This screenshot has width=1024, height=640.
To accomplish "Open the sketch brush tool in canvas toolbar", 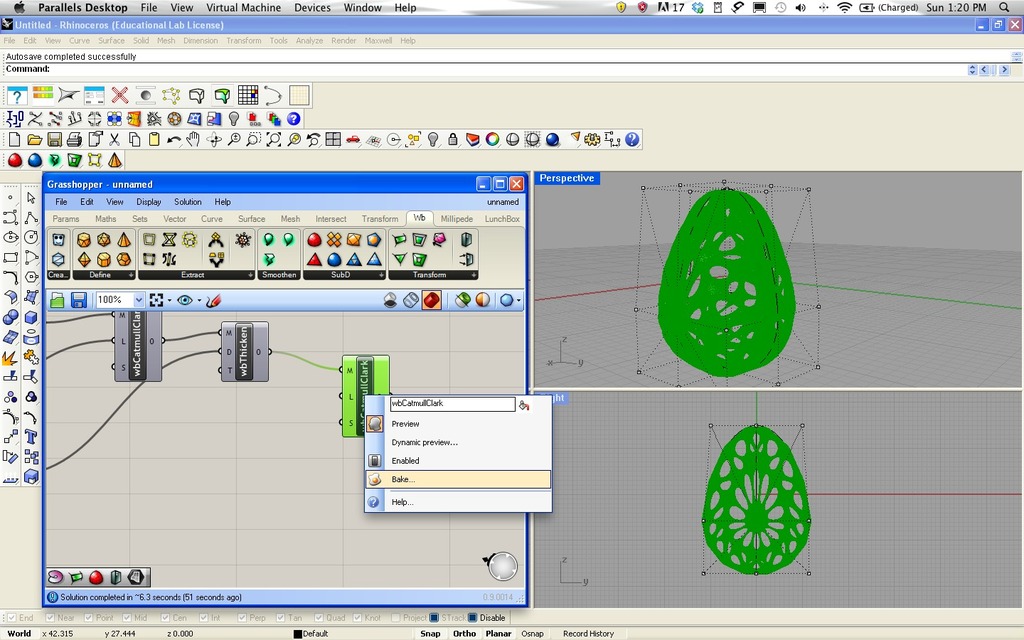I will (214, 300).
